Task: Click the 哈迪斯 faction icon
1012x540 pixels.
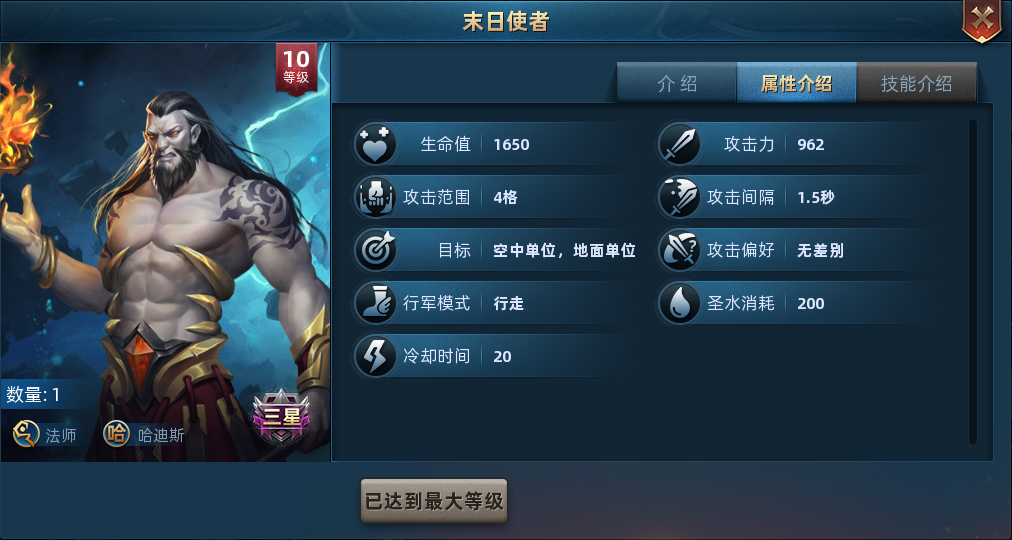Action: [116, 435]
